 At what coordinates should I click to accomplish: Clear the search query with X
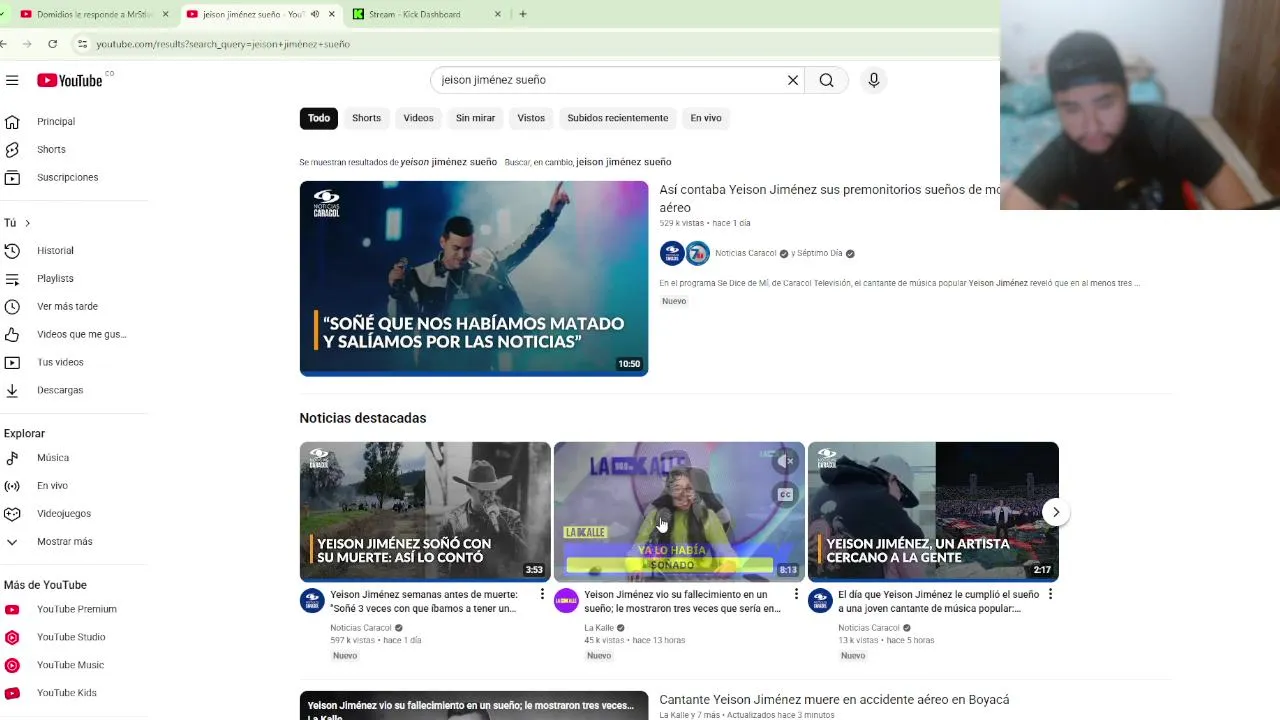click(793, 80)
